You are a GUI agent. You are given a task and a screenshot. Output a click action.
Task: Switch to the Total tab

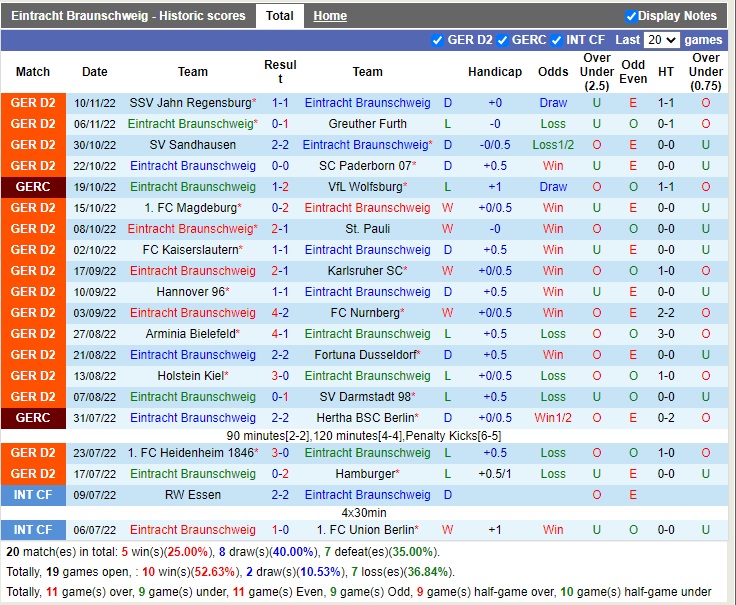pyautogui.click(x=280, y=16)
